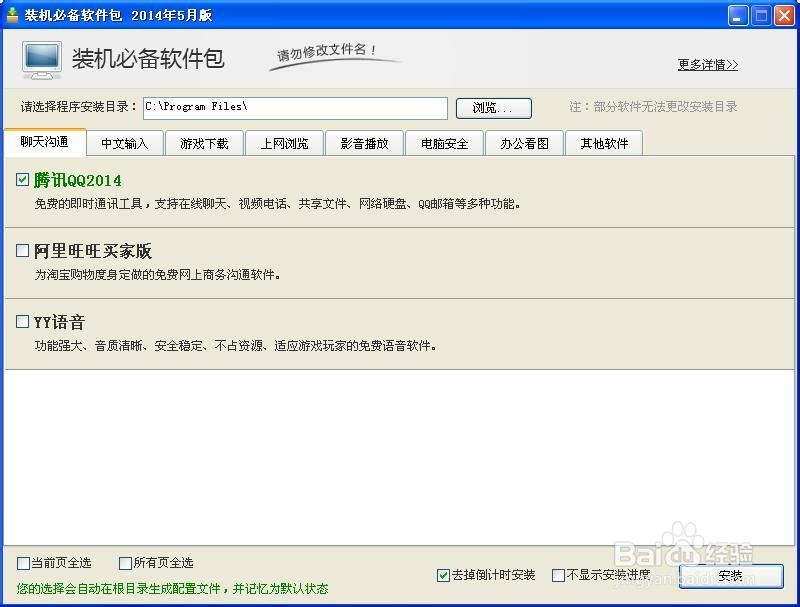Click YY description starting 功能强大、音质清晰

click(x=236, y=346)
